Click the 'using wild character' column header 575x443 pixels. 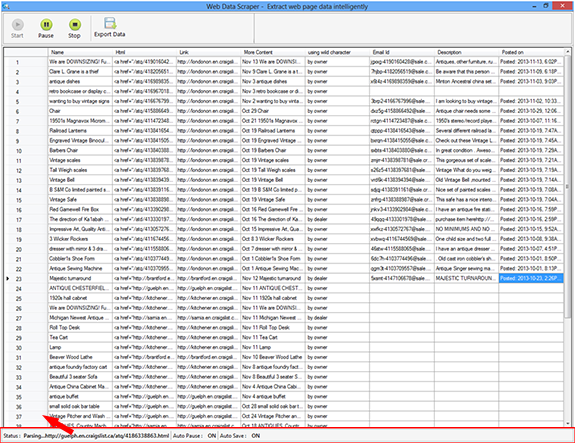click(x=337, y=52)
